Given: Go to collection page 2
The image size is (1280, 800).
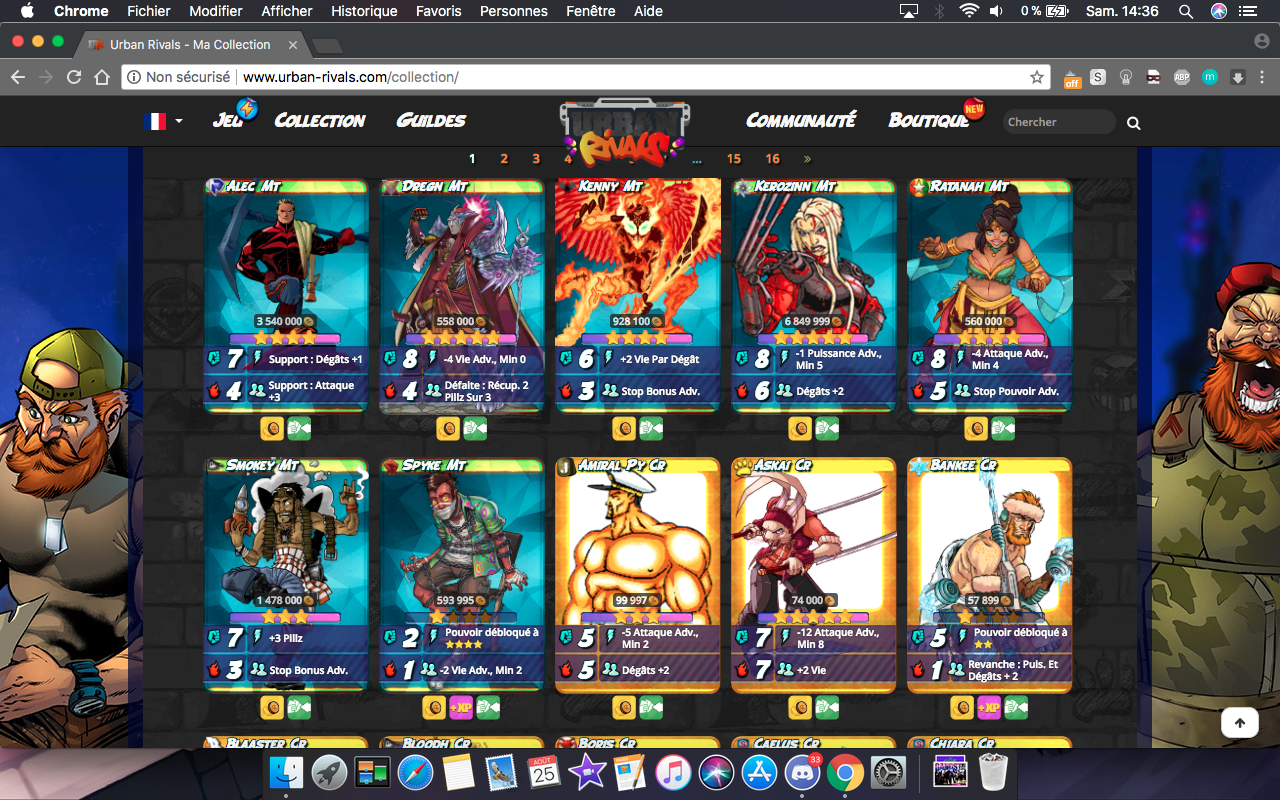Looking at the screenshot, I should click(504, 159).
